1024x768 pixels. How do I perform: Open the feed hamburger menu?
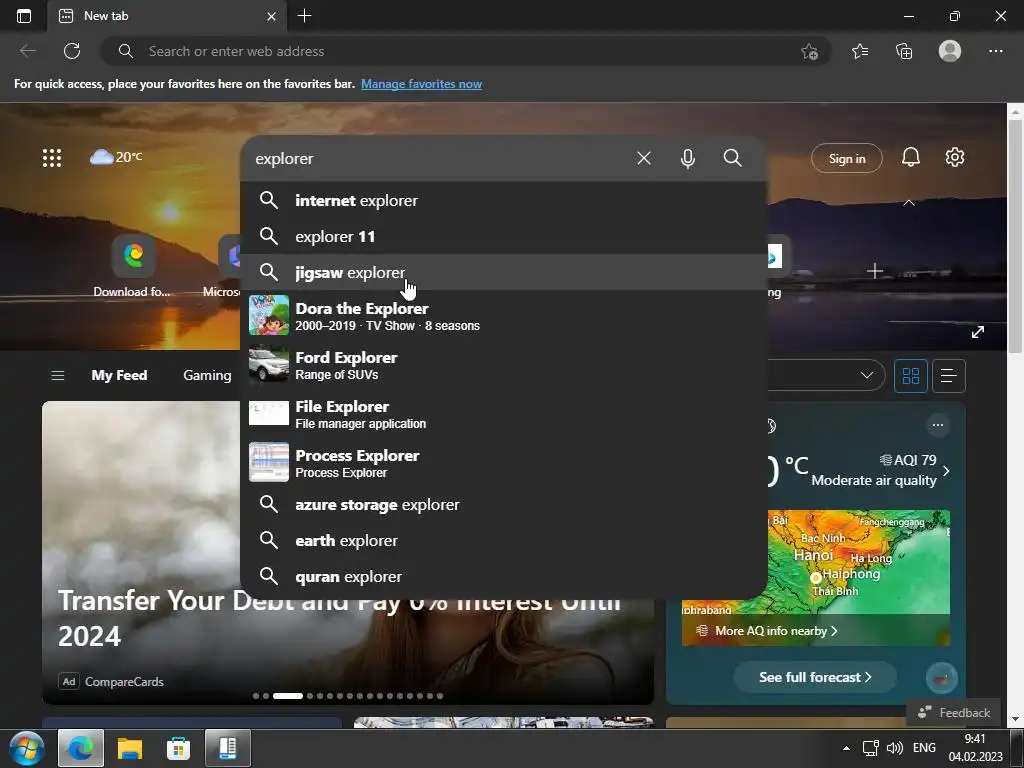(57, 376)
